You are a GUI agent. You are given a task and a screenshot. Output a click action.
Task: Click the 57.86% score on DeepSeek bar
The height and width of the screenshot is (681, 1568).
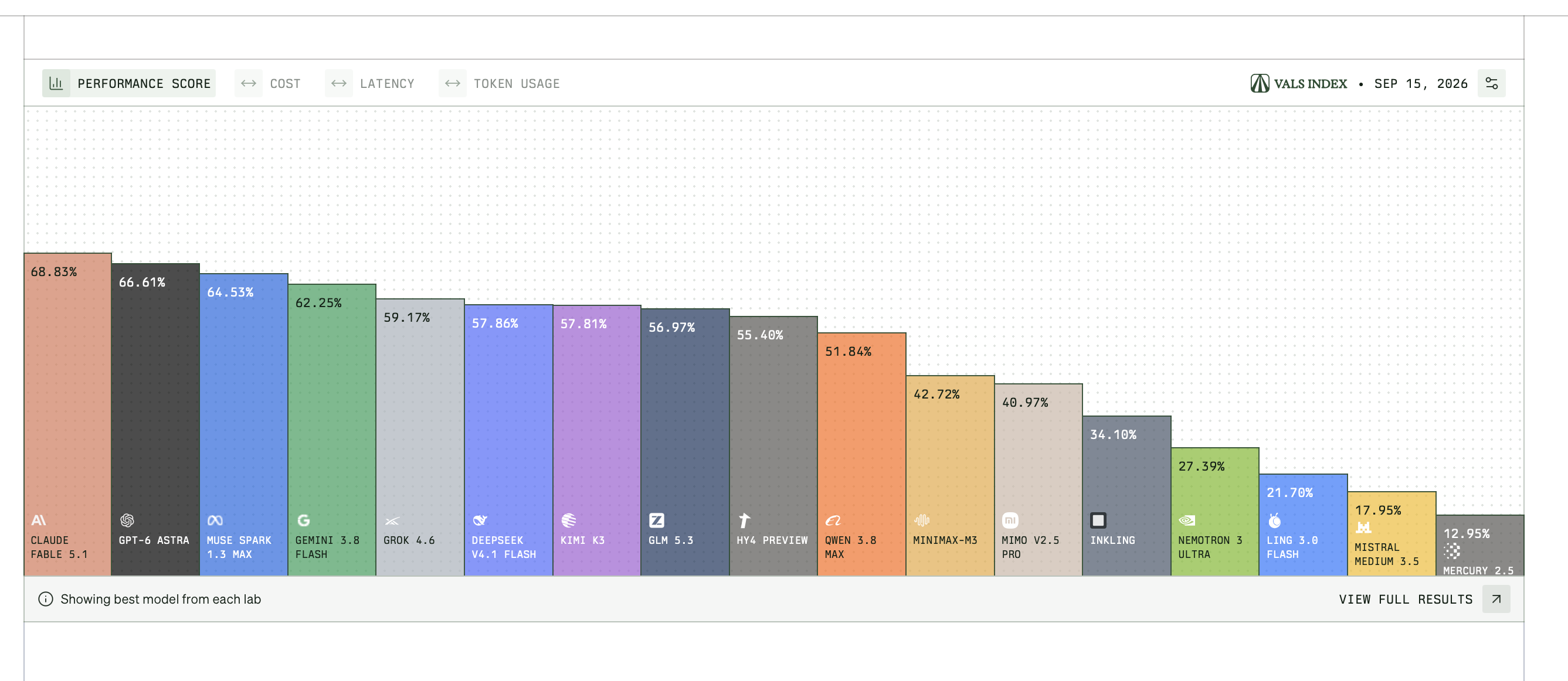(x=495, y=322)
